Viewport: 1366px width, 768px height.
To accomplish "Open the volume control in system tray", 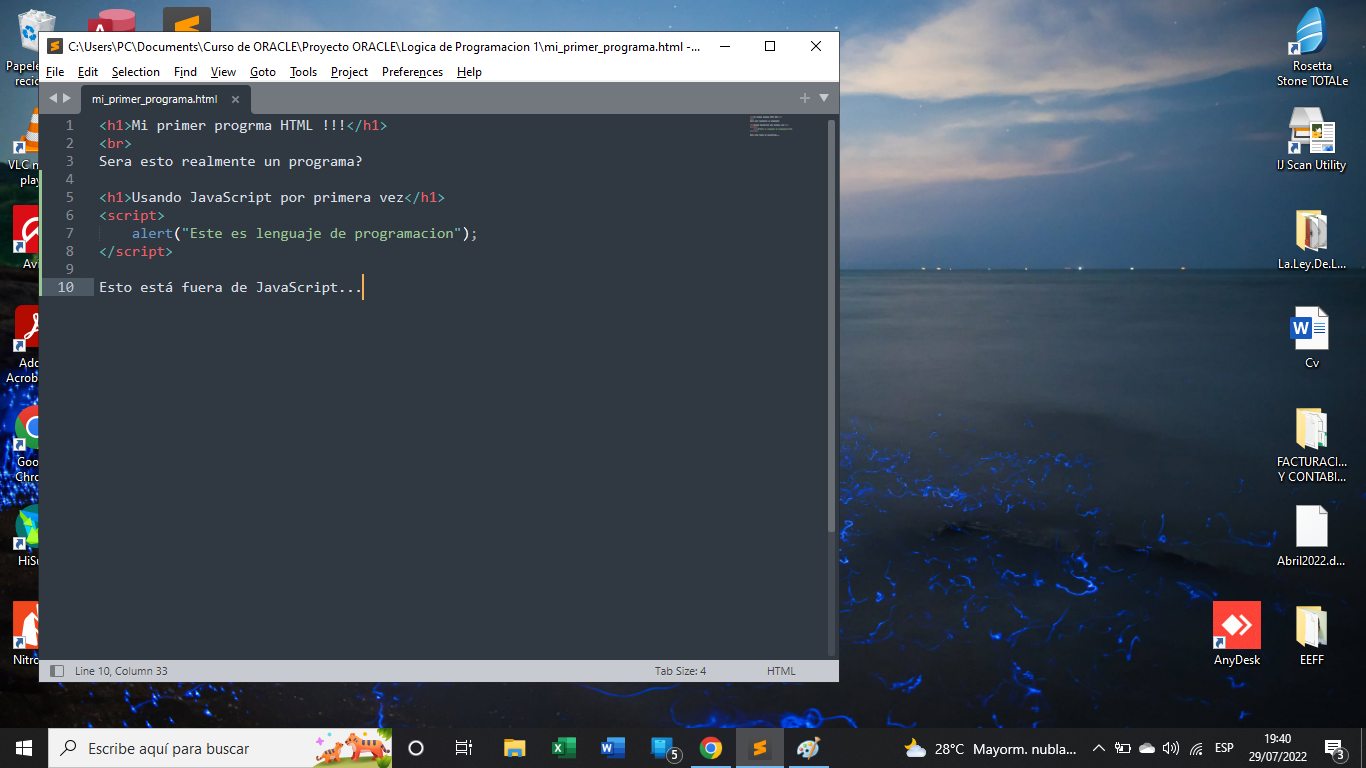I will click(1171, 748).
